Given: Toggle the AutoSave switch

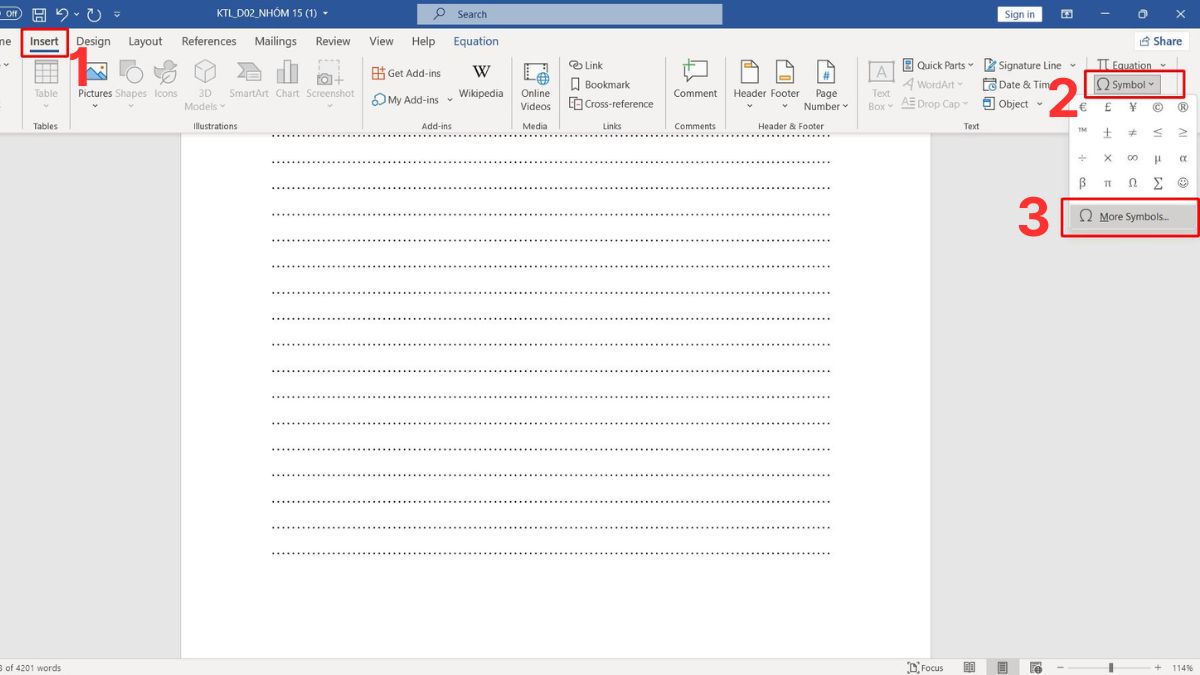Looking at the screenshot, I should tap(10, 14).
